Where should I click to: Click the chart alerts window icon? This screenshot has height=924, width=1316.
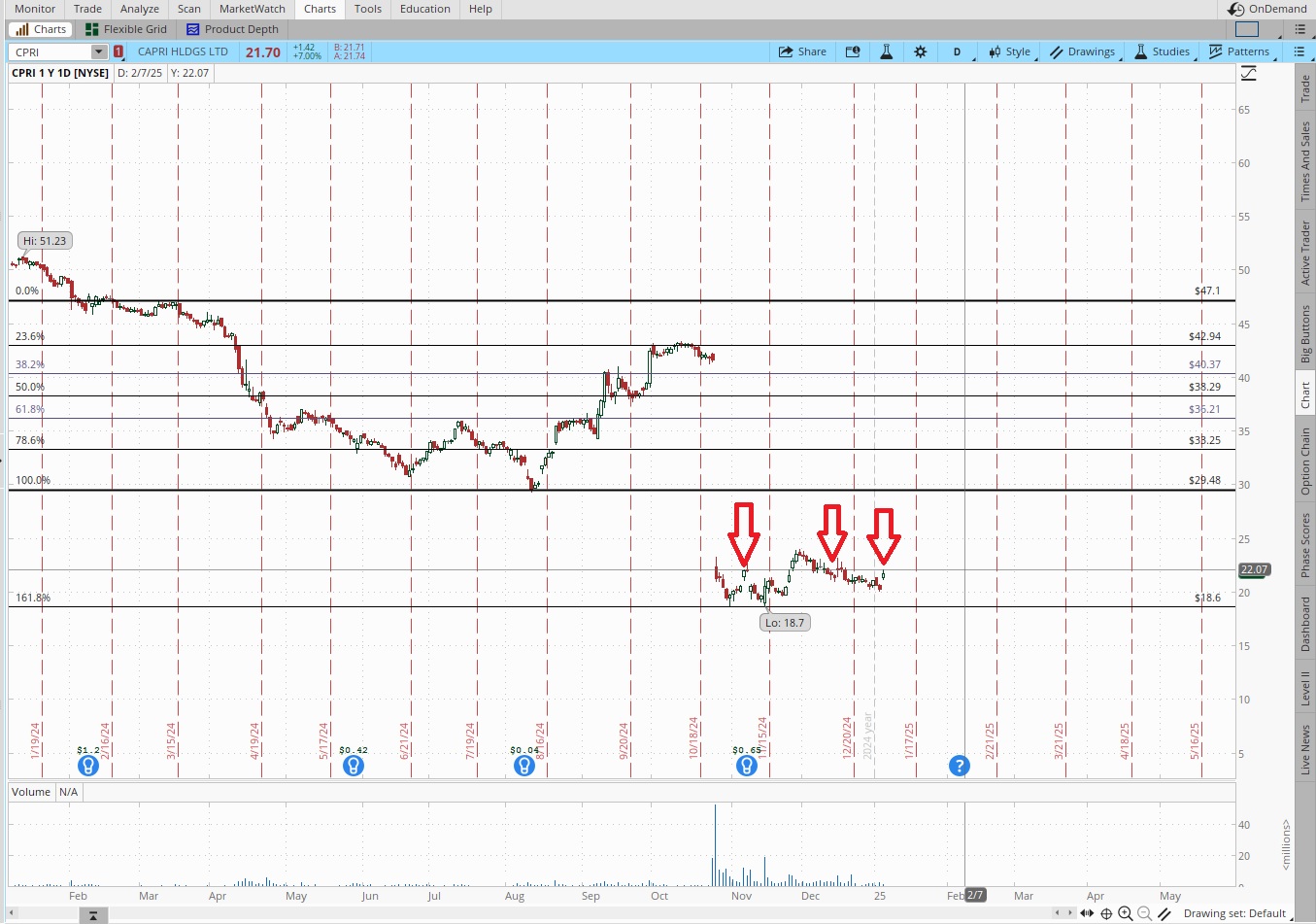tap(853, 51)
